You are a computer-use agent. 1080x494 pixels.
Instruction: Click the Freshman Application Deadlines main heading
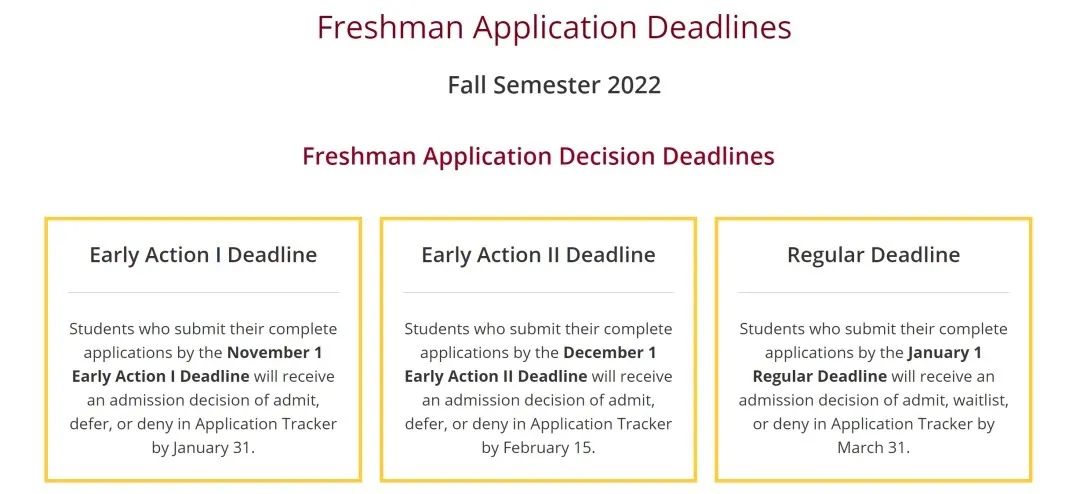[x=554, y=27]
